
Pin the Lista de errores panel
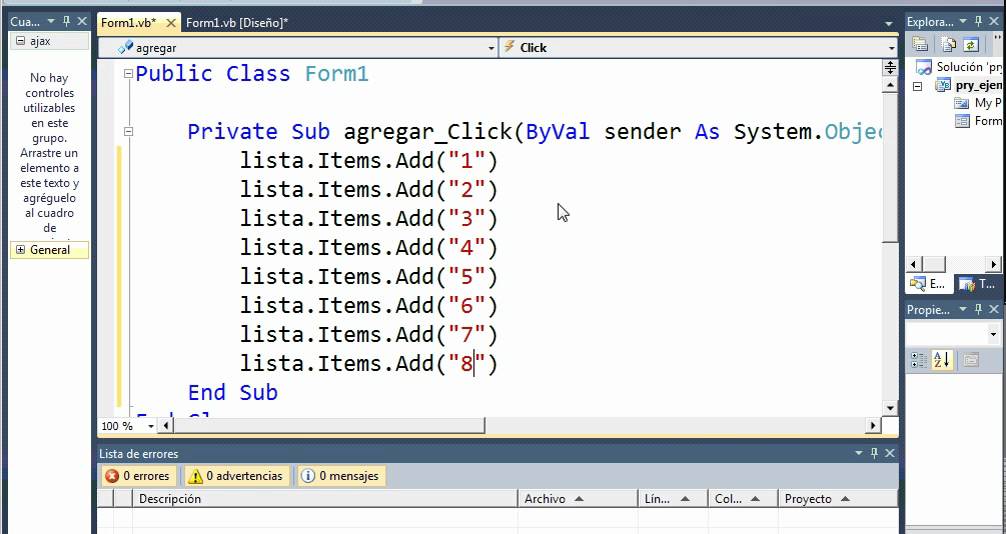pos(874,454)
